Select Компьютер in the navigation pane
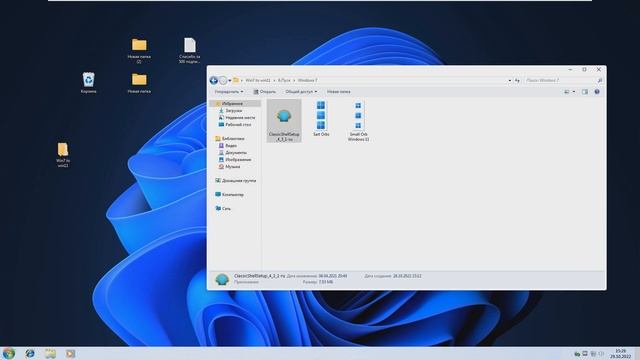 (x=229, y=195)
